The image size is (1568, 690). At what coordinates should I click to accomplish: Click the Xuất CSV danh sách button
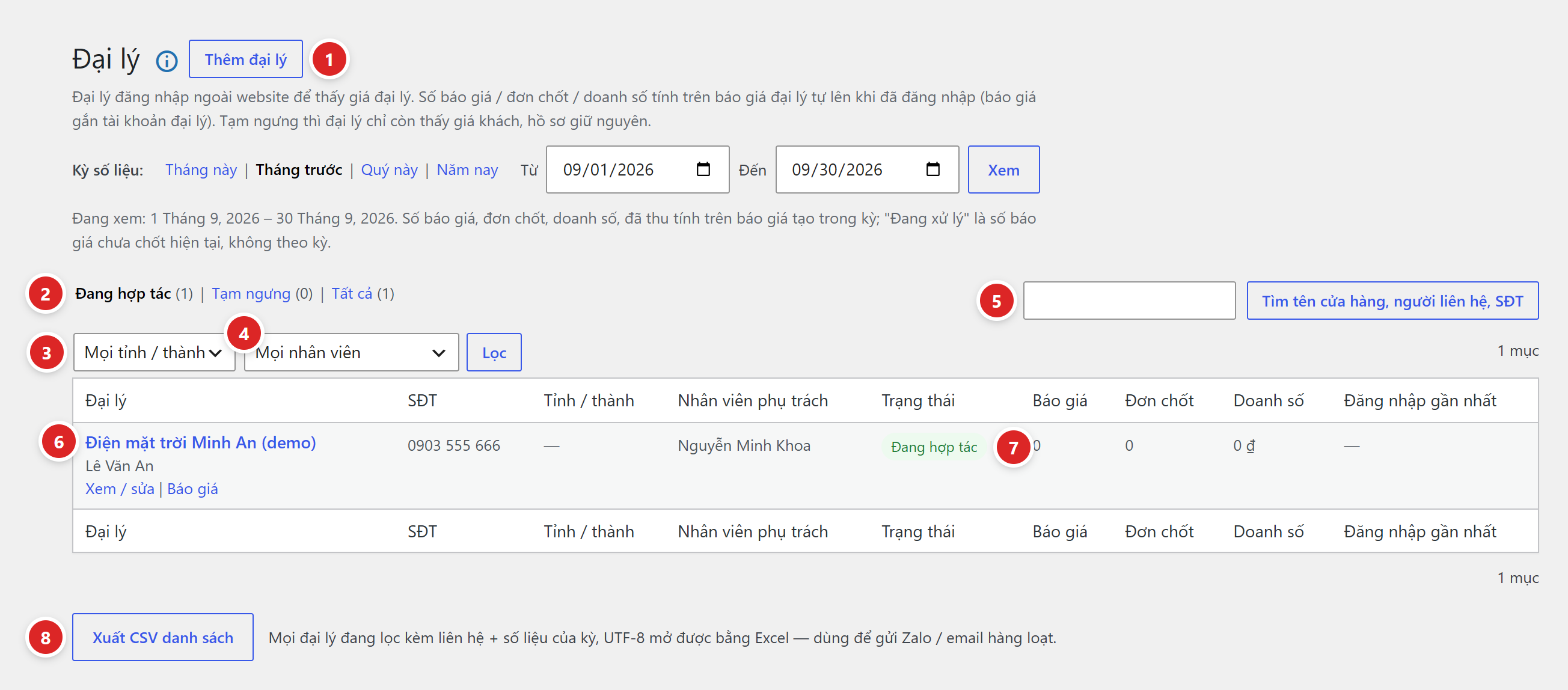click(x=162, y=637)
